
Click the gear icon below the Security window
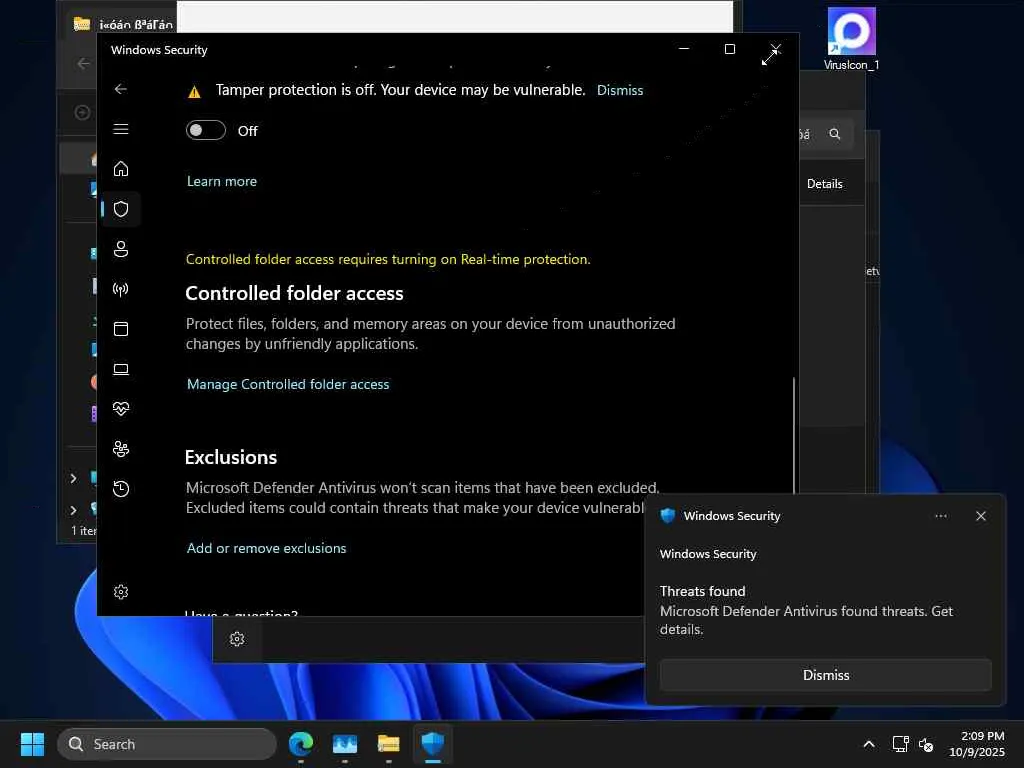pos(237,639)
